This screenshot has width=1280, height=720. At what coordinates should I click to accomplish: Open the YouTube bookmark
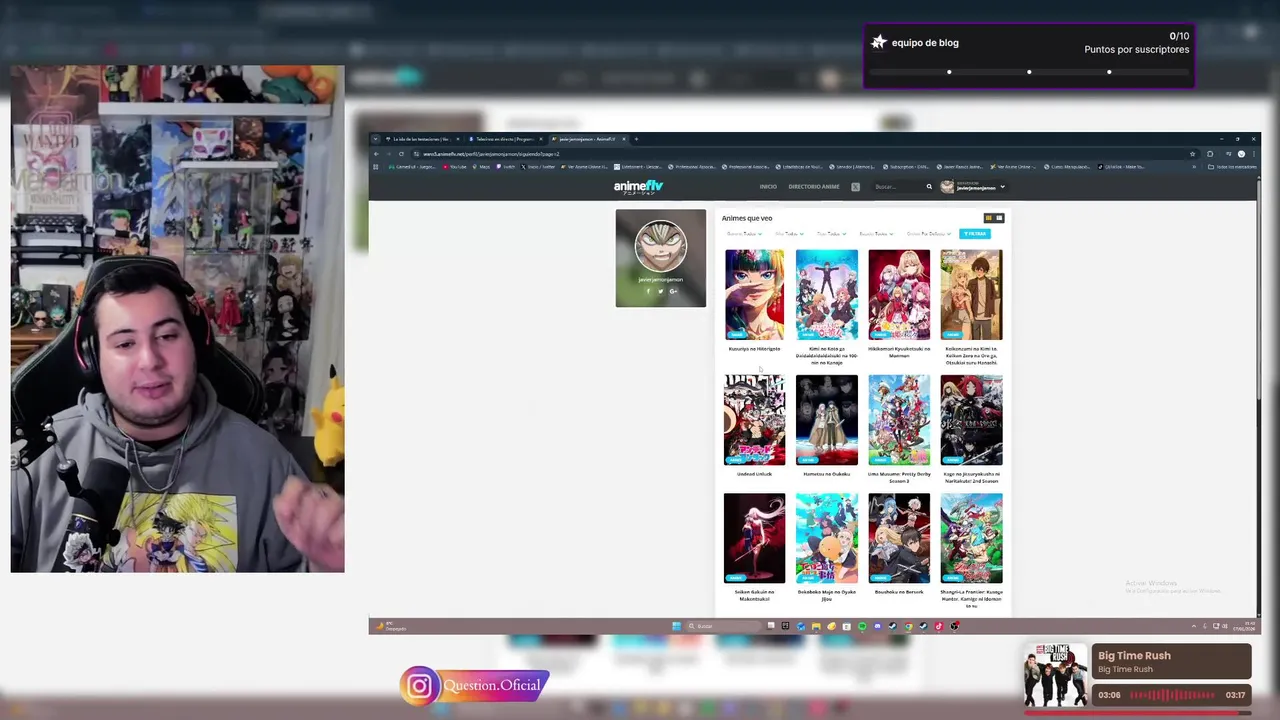pos(454,167)
